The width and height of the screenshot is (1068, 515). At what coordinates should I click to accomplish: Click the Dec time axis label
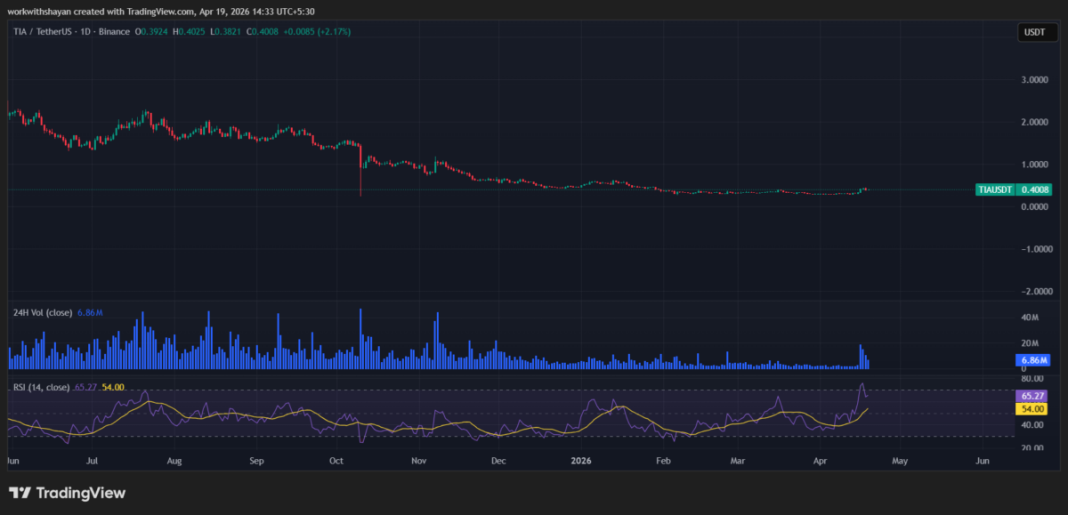tap(499, 461)
